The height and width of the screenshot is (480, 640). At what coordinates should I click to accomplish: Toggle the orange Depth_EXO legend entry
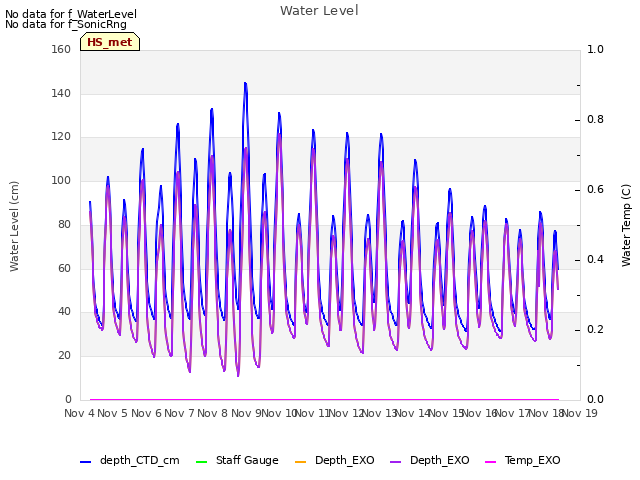pyautogui.click(x=334, y=460)
